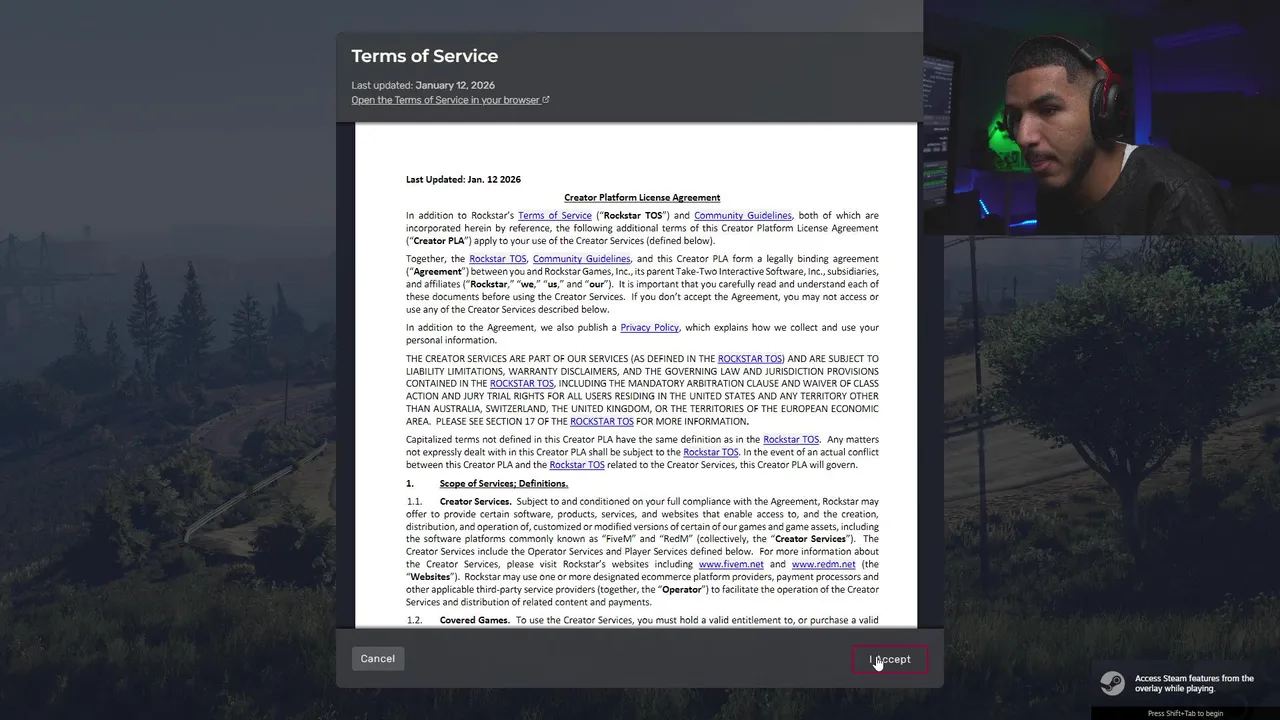Open the www.redm.net link
The image size is (1280, 720).
pyautogui.click(x=823, y=564)
